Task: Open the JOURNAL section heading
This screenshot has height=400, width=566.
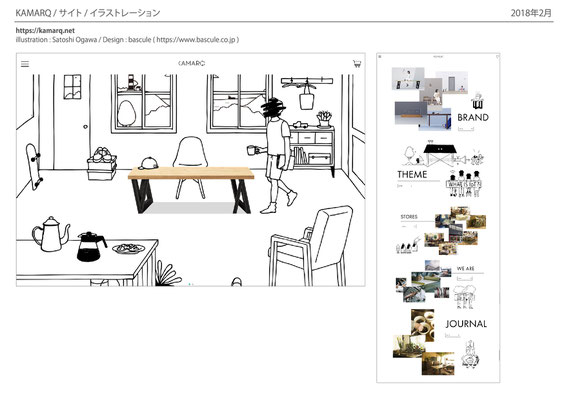Action: (466, 324)
